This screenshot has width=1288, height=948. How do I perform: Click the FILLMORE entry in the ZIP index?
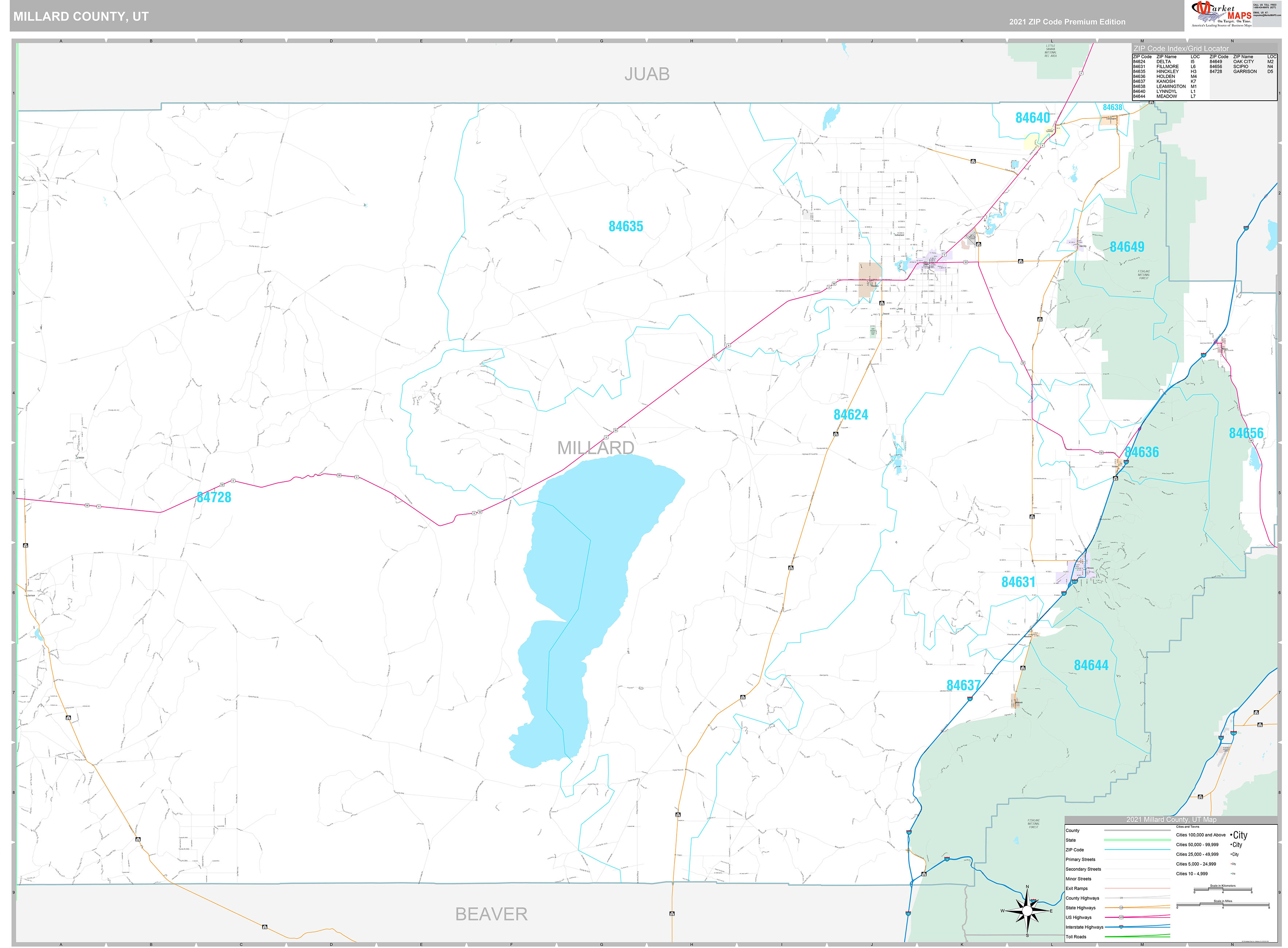pyautogui.click(x=1168, y=67)
